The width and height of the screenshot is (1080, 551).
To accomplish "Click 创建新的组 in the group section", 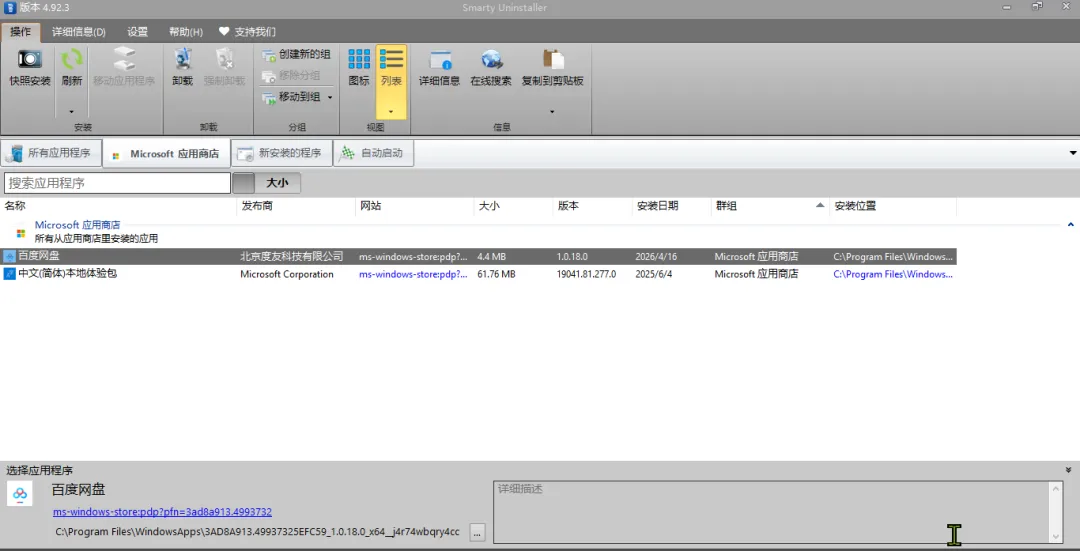I will pyautogui.click(x=296, y=54).
